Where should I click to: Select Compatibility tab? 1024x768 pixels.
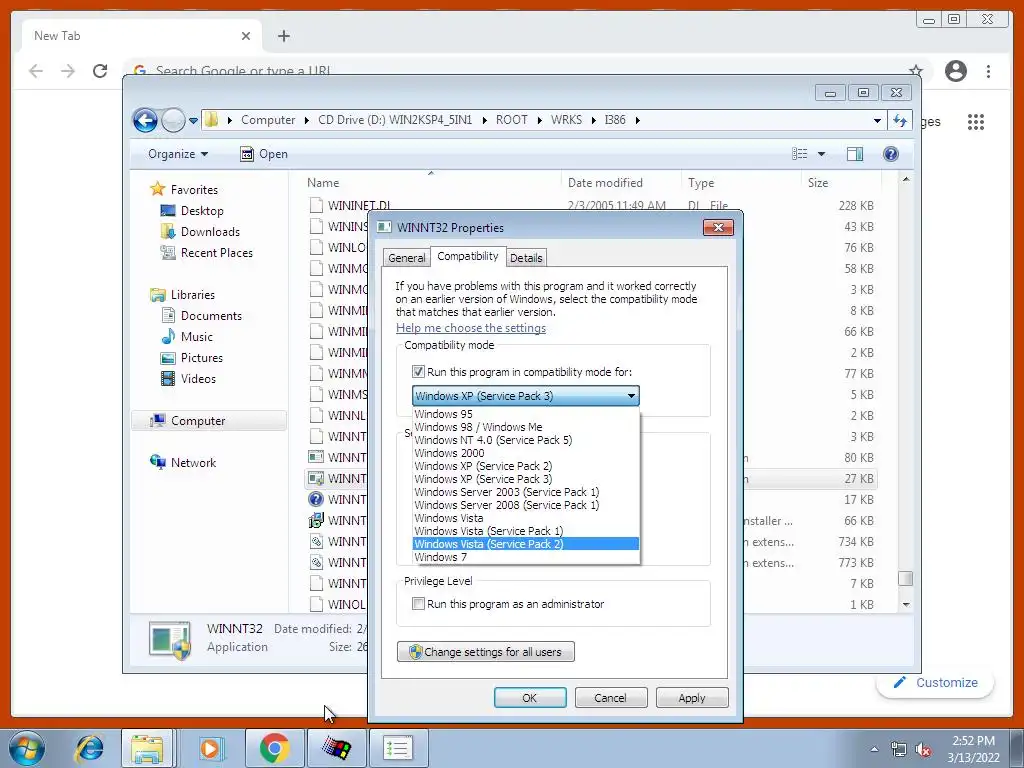tap(468, 256)
